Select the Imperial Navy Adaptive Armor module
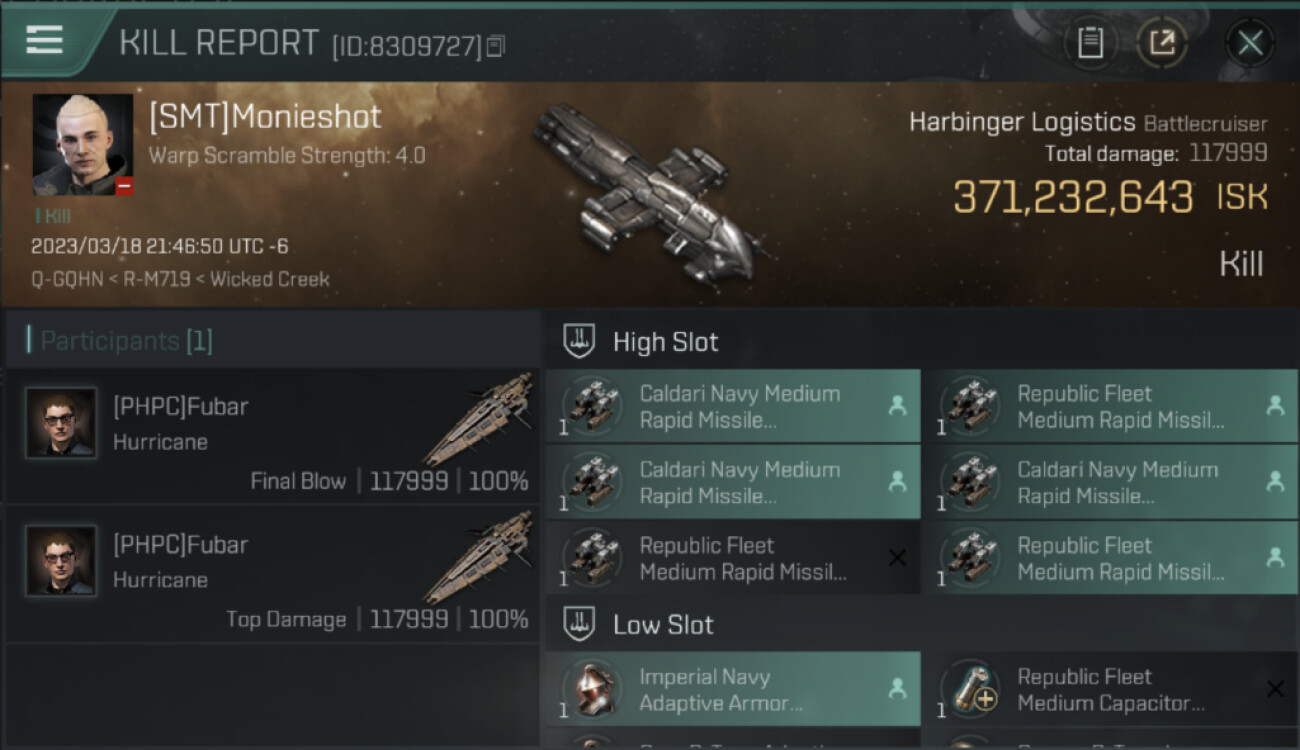Viewport: 1300px width, 750px height. [732, 689]
